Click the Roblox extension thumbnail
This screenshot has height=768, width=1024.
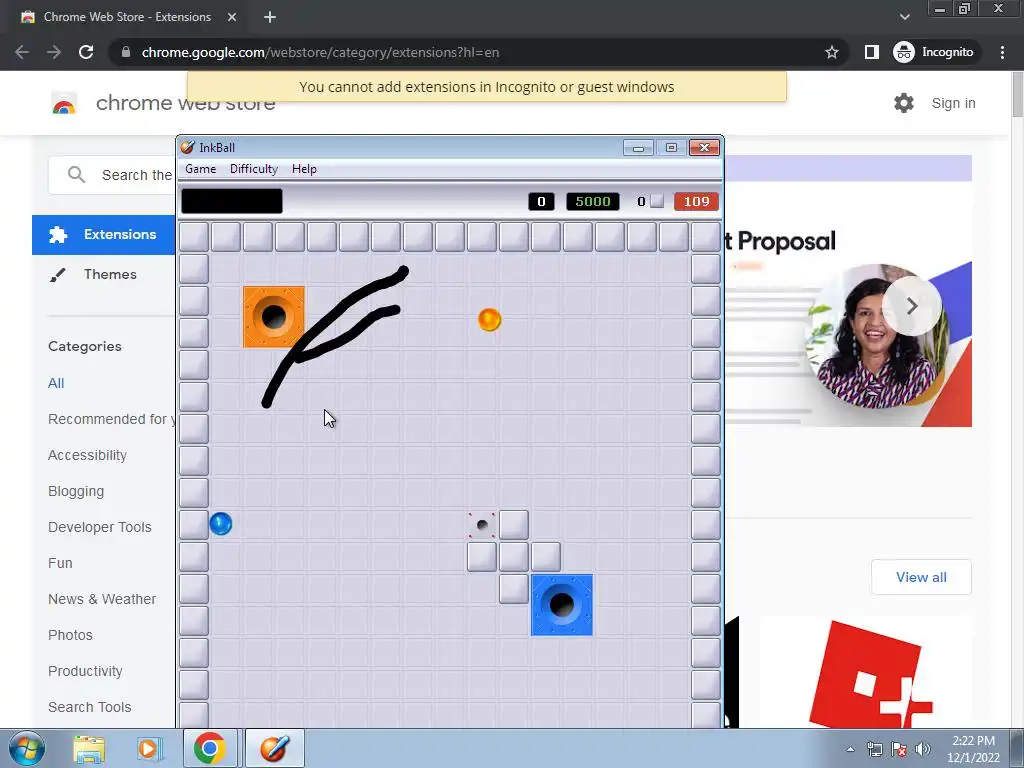tap(866, 673)
